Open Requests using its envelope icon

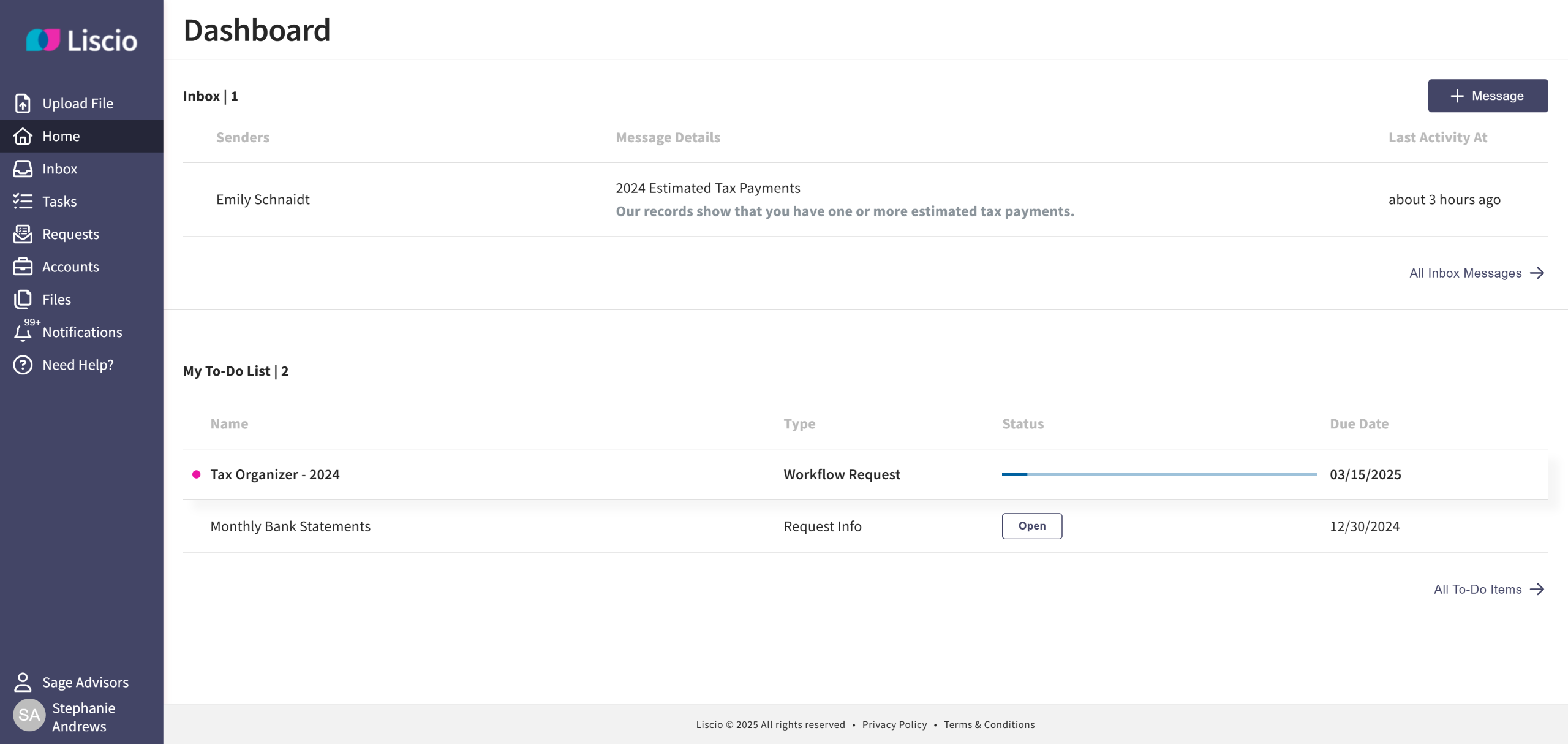click(x=23, y=234)
